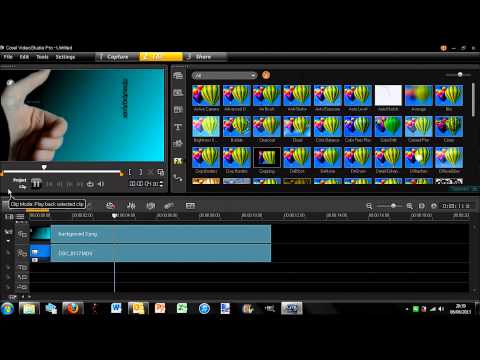Screen dimensions: 480x360
Task: Adjust the thumbnail size slider
Action: (460, 75)
